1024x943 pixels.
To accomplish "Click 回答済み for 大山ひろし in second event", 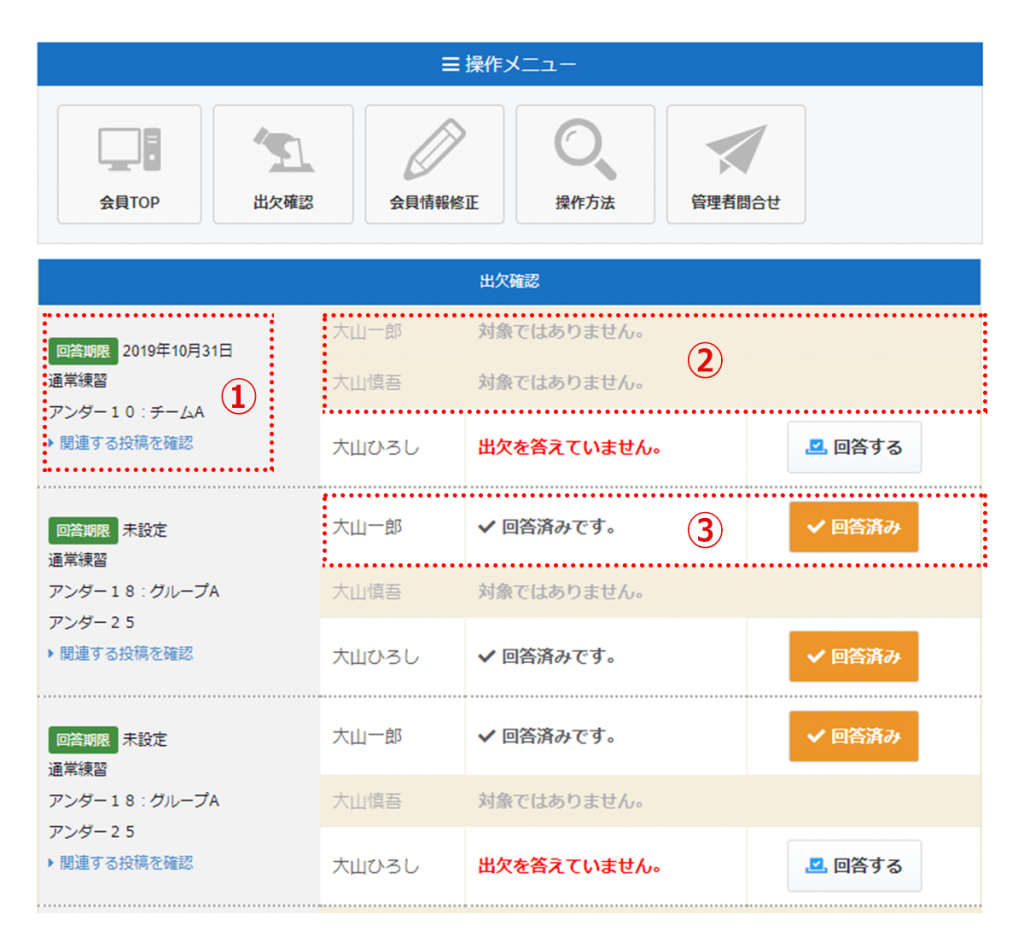I will [854, 656].
